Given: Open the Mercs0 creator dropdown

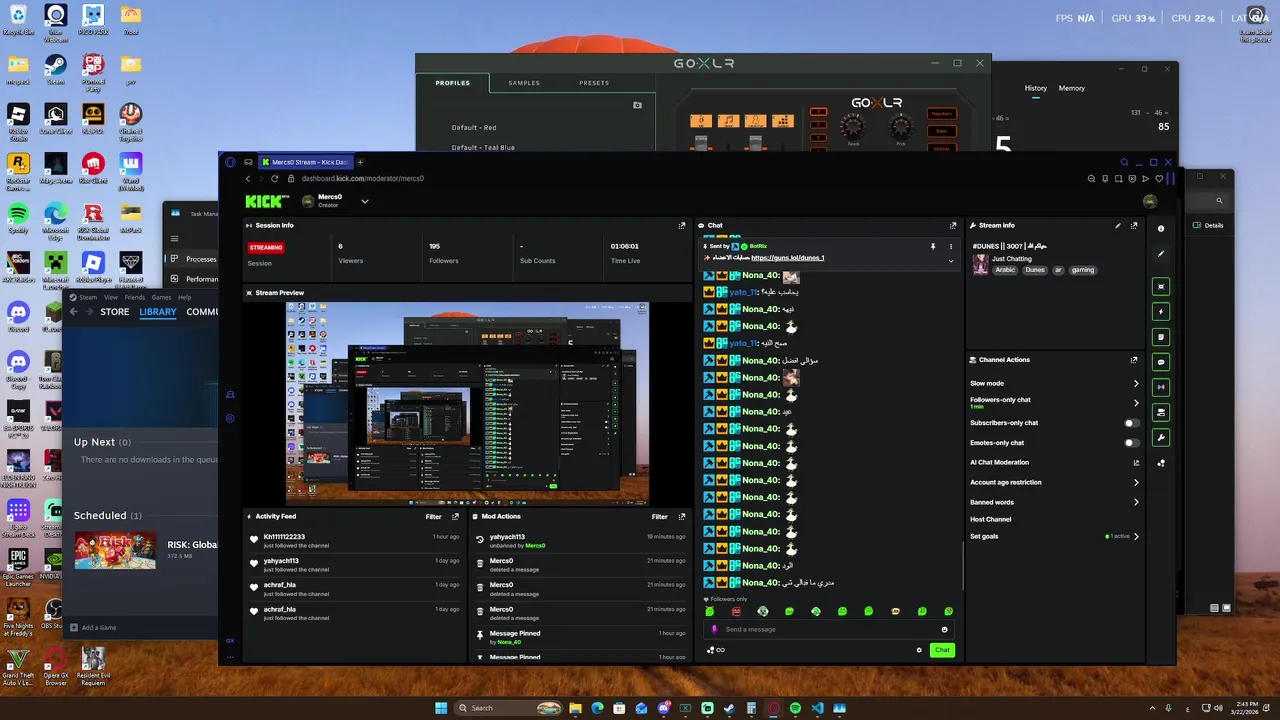Looking at the screenshot, I should 364,201.
